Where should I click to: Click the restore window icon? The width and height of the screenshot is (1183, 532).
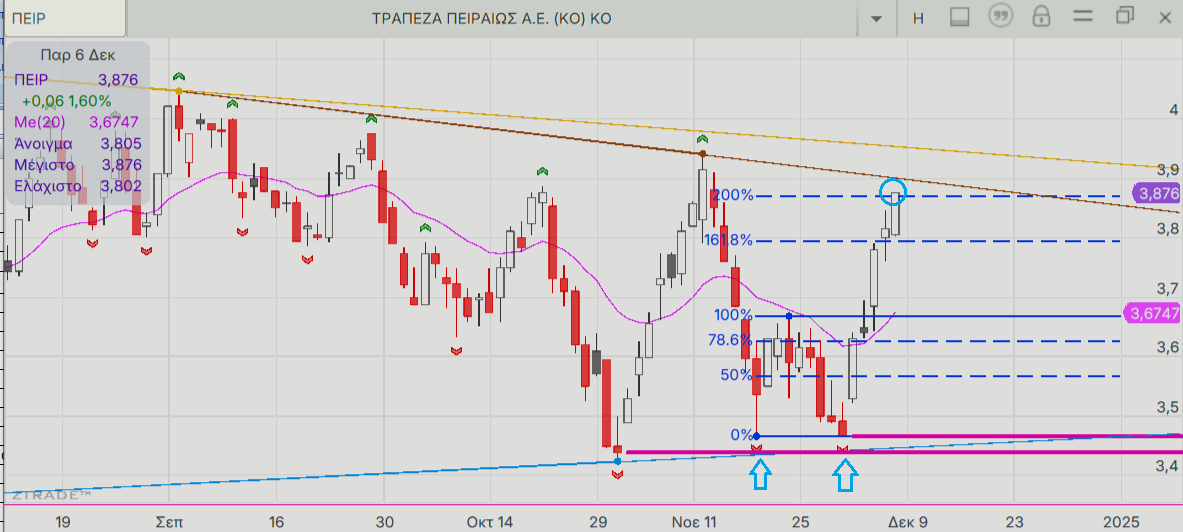(1125, 16)
